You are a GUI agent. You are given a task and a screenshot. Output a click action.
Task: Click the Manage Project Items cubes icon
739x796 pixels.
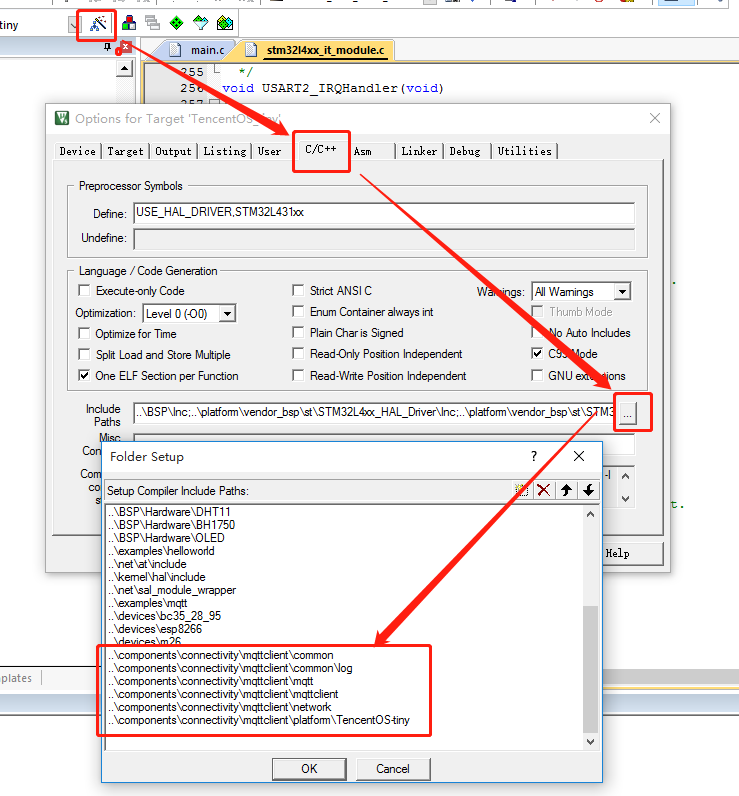(129, 23)
